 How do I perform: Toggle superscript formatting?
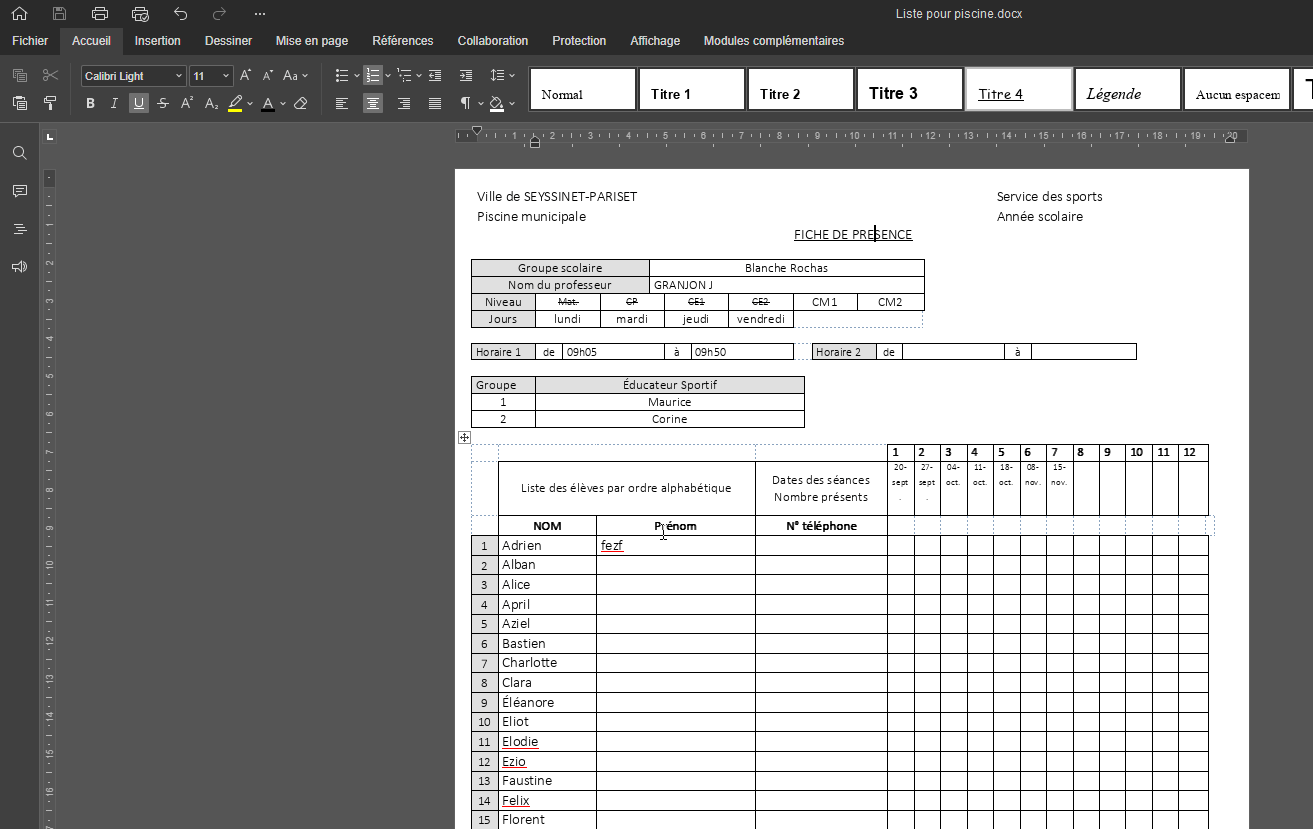click(x=187, y=103)
